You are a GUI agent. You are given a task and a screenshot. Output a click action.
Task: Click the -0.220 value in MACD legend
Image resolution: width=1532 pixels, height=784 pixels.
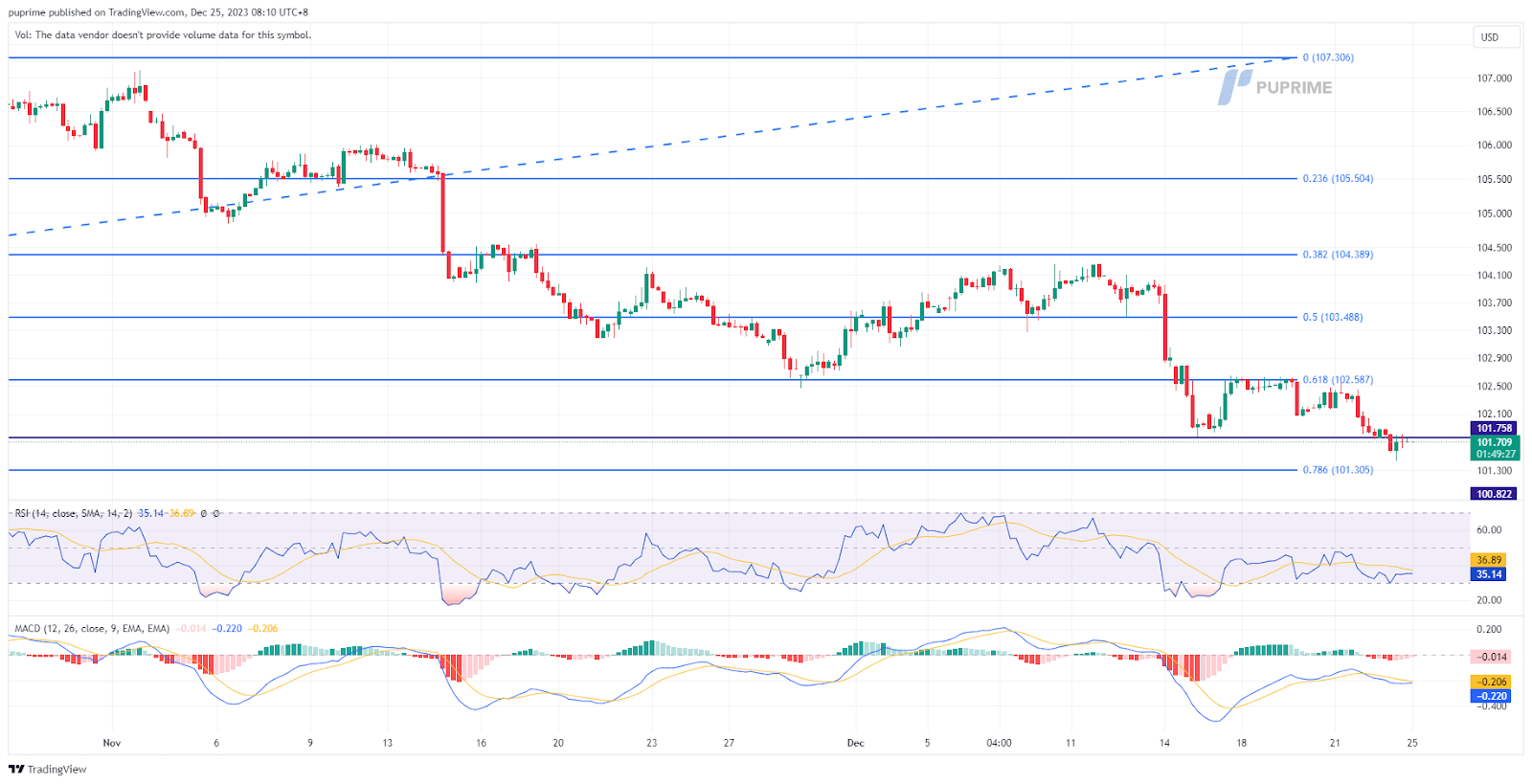228,628
